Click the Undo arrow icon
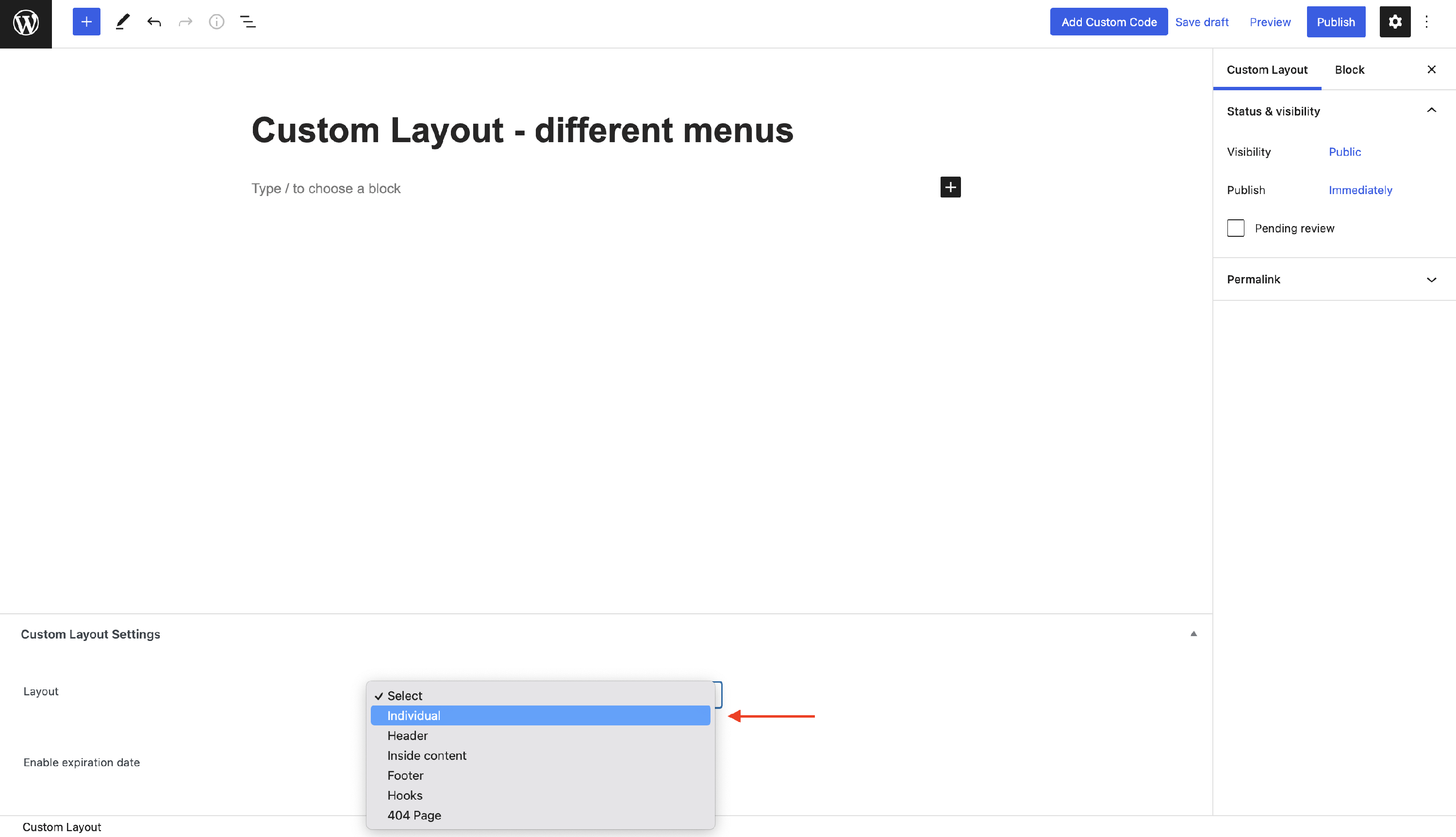The height and width of the screenshot is (837, 1456). pyautogui.click(x=154, y=22)
